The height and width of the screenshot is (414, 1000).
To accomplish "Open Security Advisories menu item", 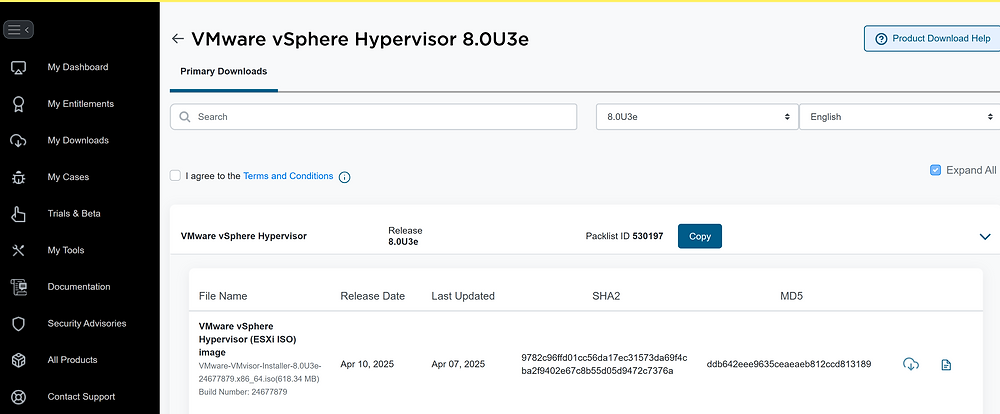I will click(87, 323).
